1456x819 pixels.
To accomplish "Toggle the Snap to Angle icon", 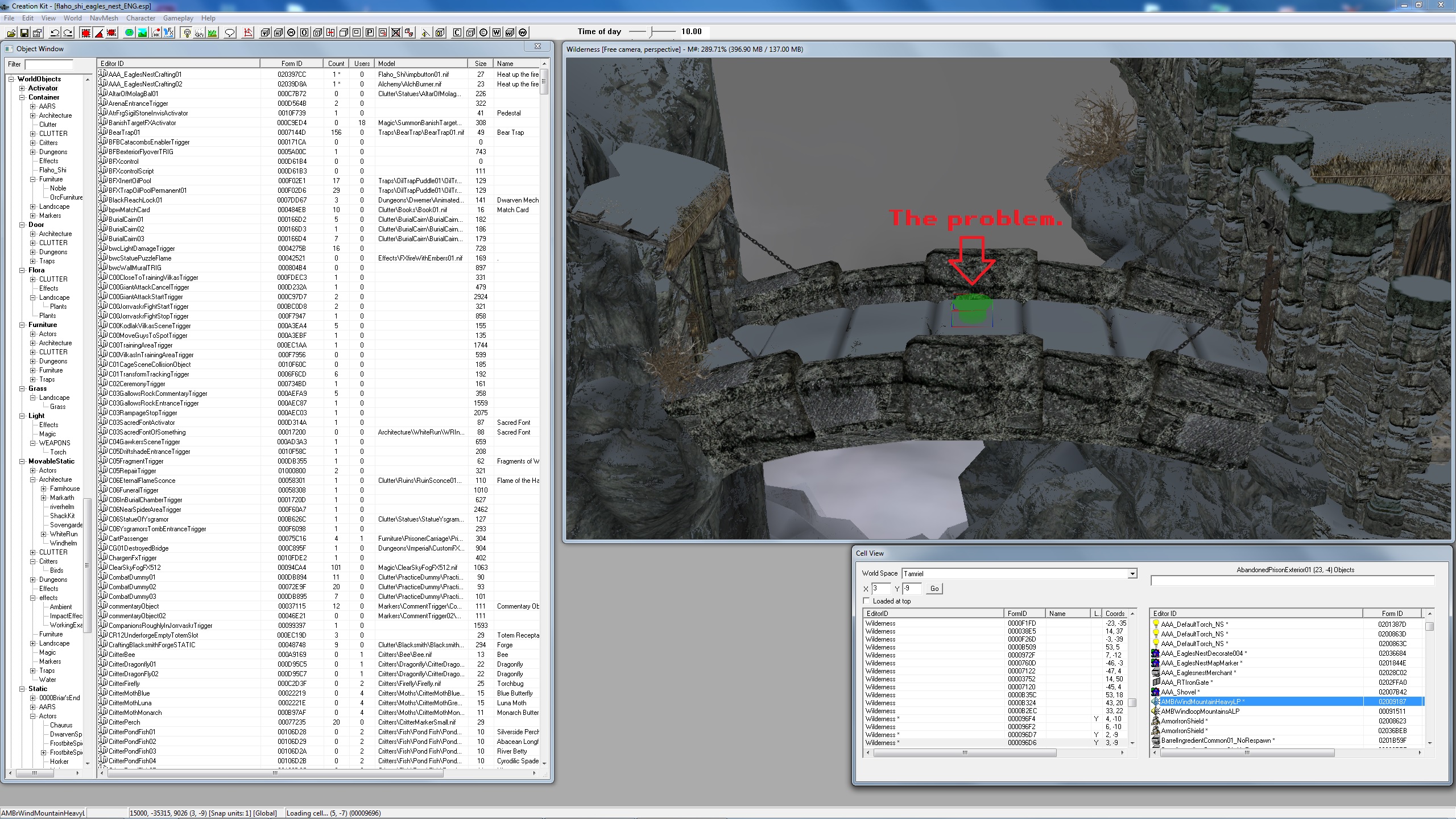I will click(x=99, y=32).
